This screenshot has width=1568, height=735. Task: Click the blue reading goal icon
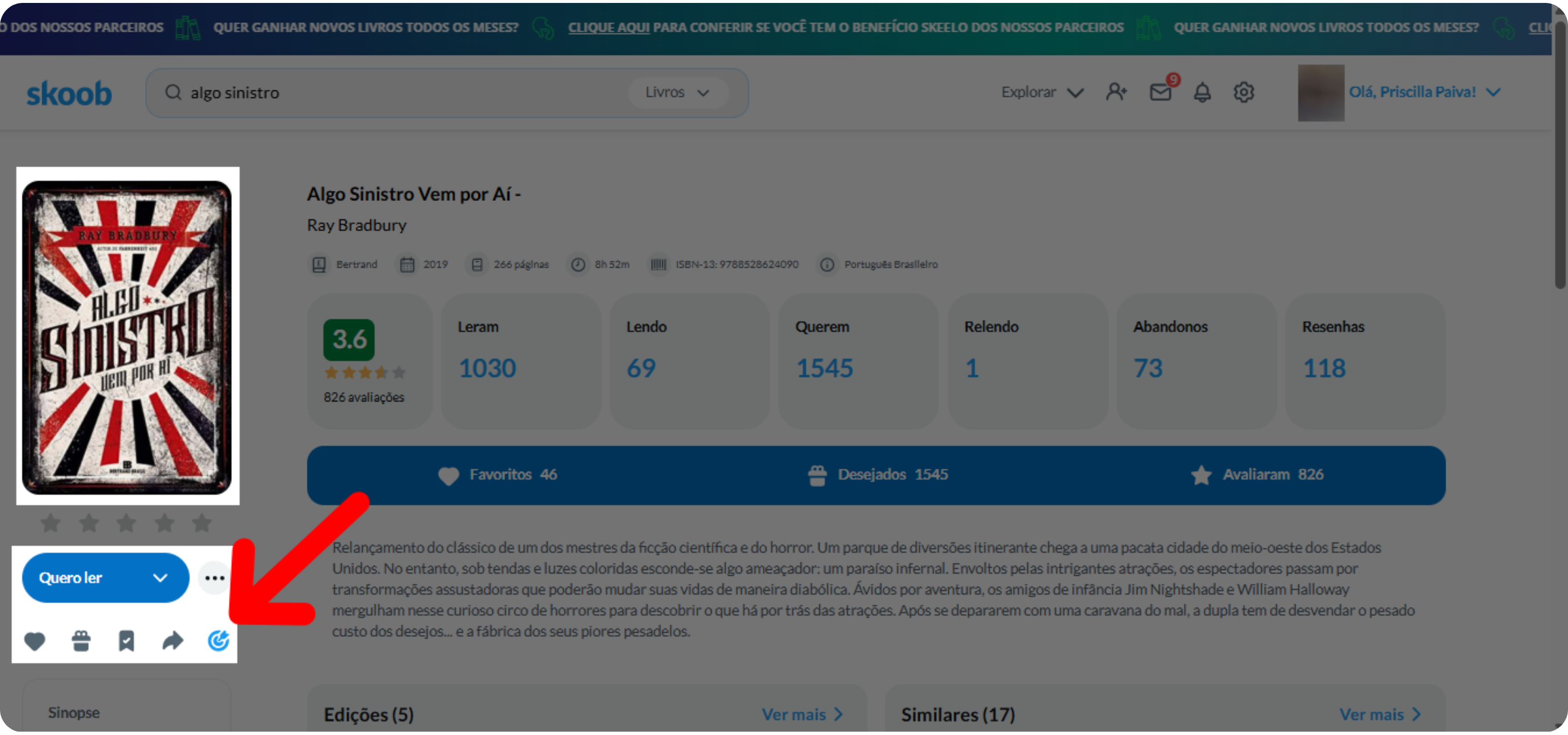[x=219, y=641]
